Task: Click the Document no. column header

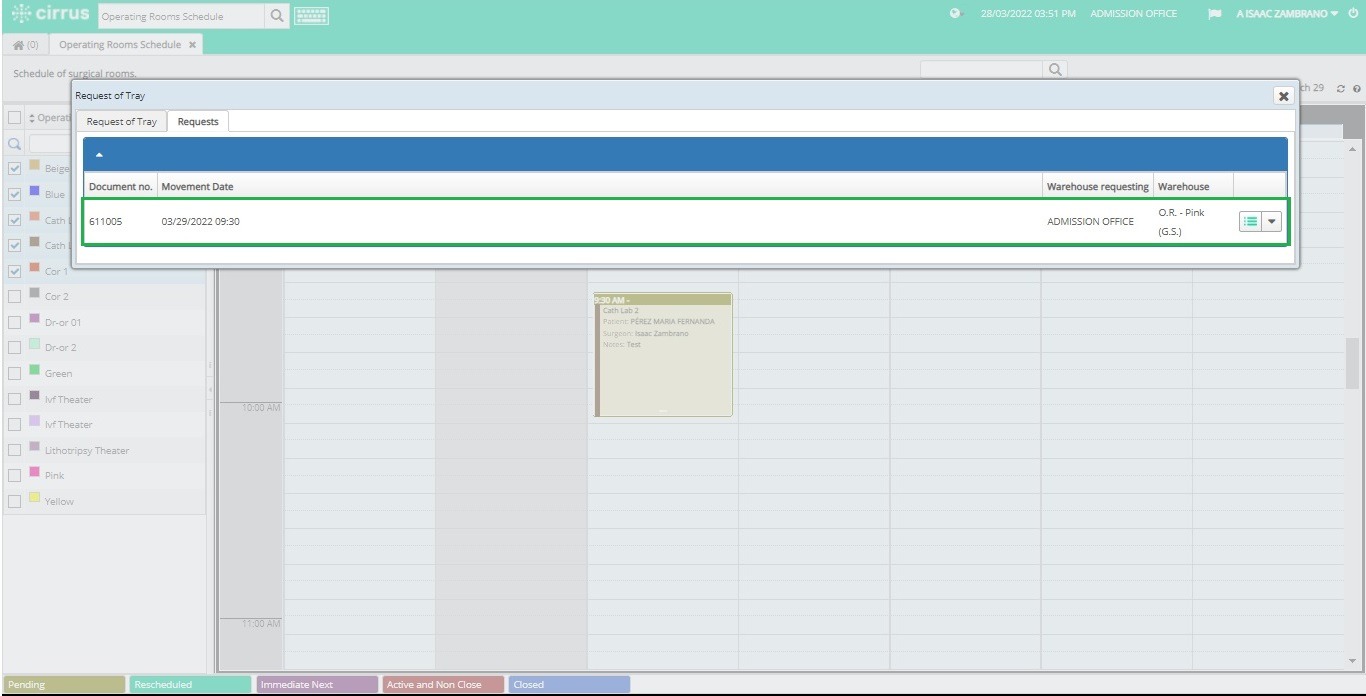Action: click(121, 187)
